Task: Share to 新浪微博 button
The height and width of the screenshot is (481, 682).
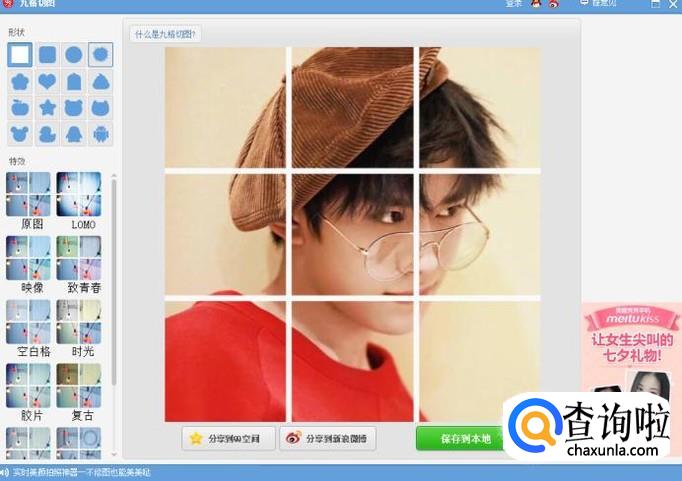Action: (x=328, y=438)
